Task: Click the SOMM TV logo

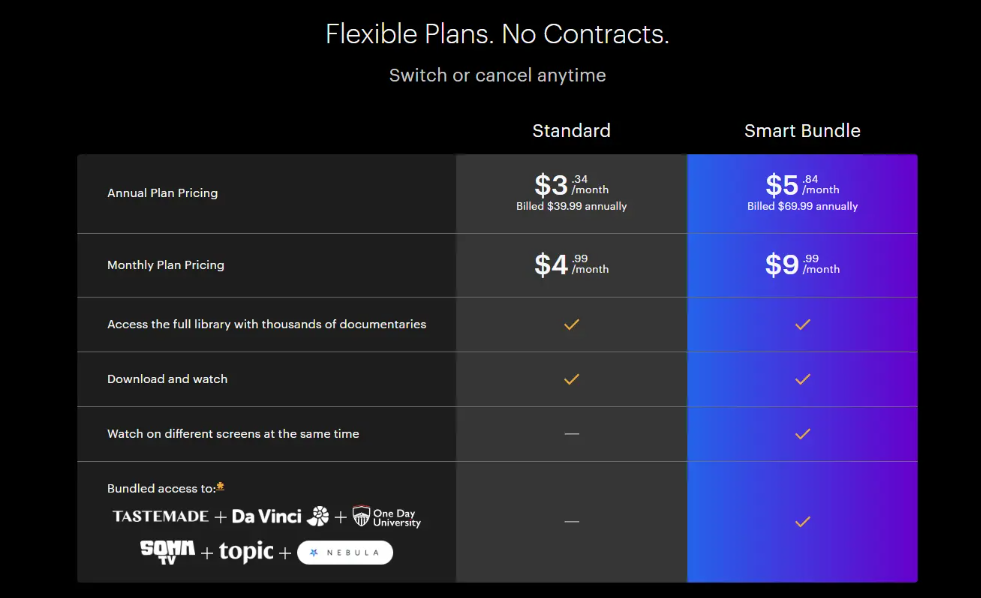Action: point(167,551)
